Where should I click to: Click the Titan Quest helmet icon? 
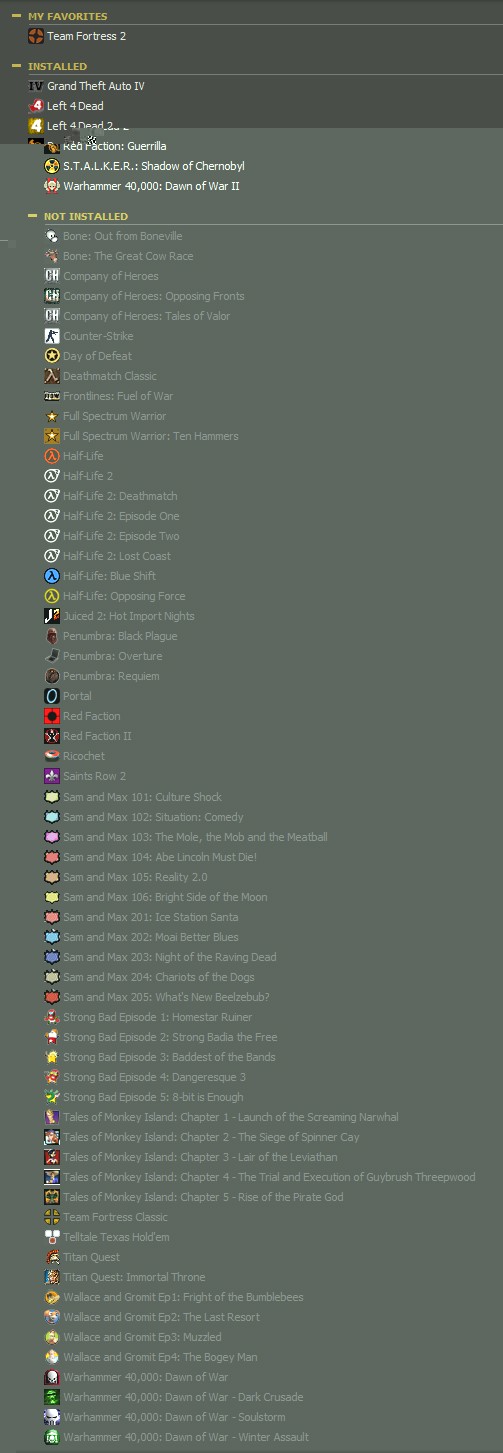(52, 1257)
